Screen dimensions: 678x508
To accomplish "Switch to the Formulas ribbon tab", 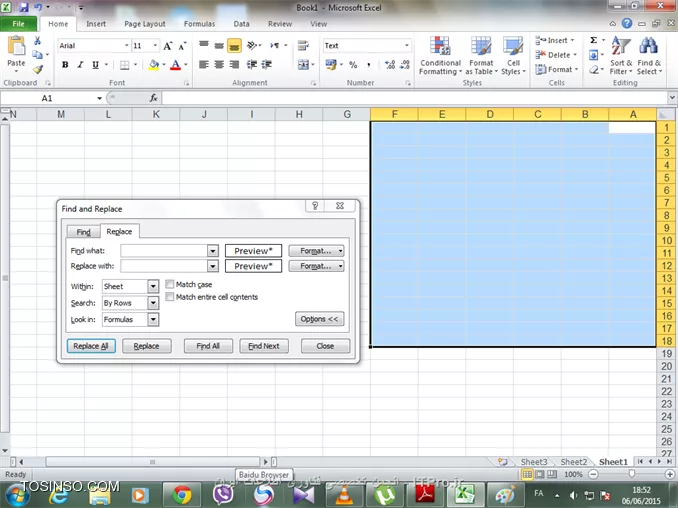I will [199, 24].
